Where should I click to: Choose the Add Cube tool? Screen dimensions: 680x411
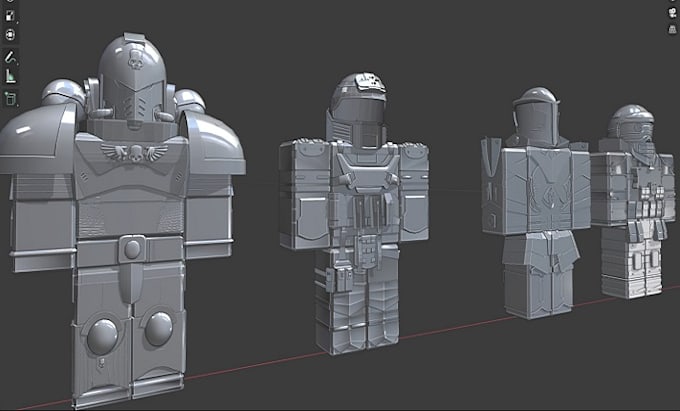pyautogui.click(x=10, y=98)
